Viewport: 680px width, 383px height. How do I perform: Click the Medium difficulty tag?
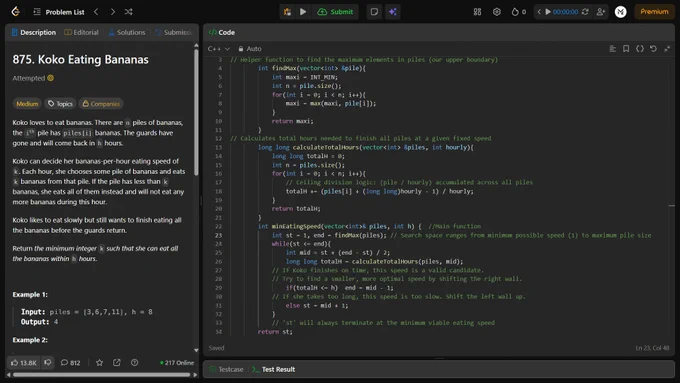point(27,104)
